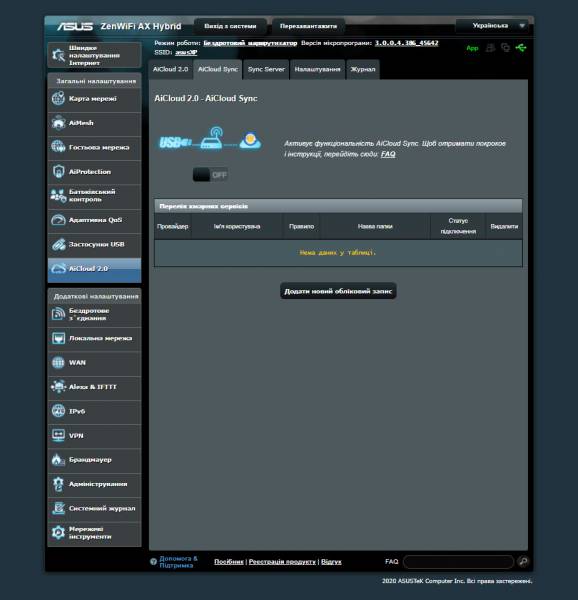The image size is (578, 600).
Task: Click the Правило column header
Action: 301,227
